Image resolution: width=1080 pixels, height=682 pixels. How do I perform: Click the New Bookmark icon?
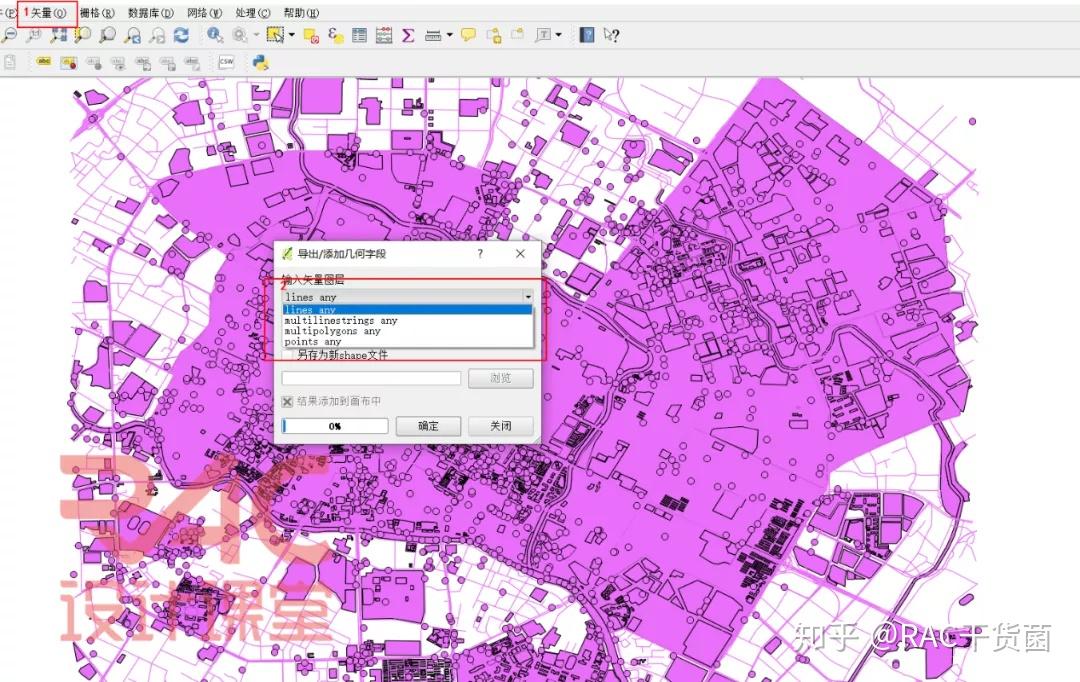tap(494, 35)
